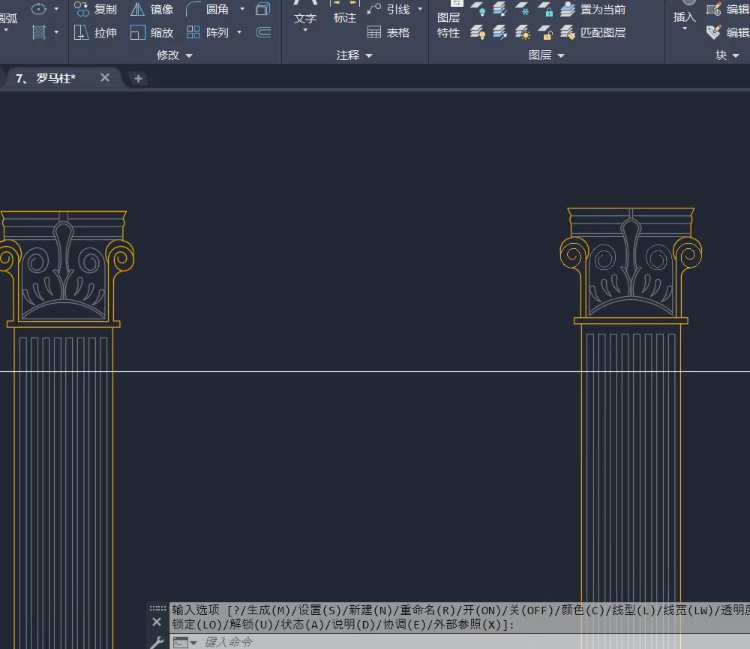This screenshot has height=649, width=750.
Task: Click the Lock Layer padlock icon
Action: click(545, 9)
